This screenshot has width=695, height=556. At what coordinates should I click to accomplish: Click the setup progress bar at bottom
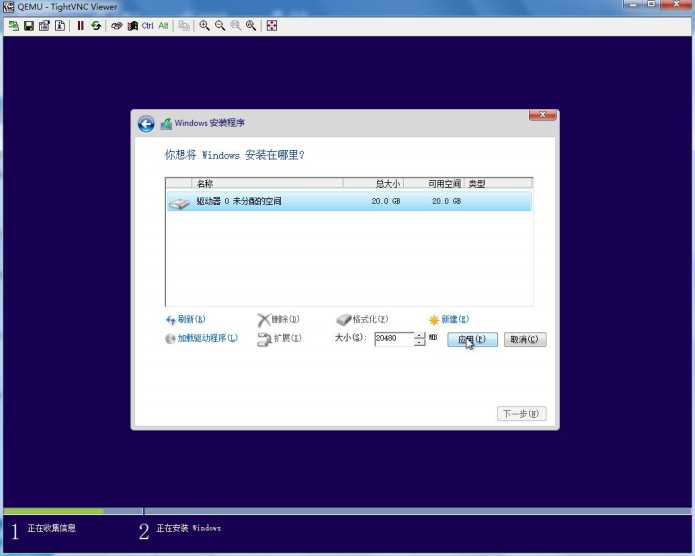coord(347,511)
